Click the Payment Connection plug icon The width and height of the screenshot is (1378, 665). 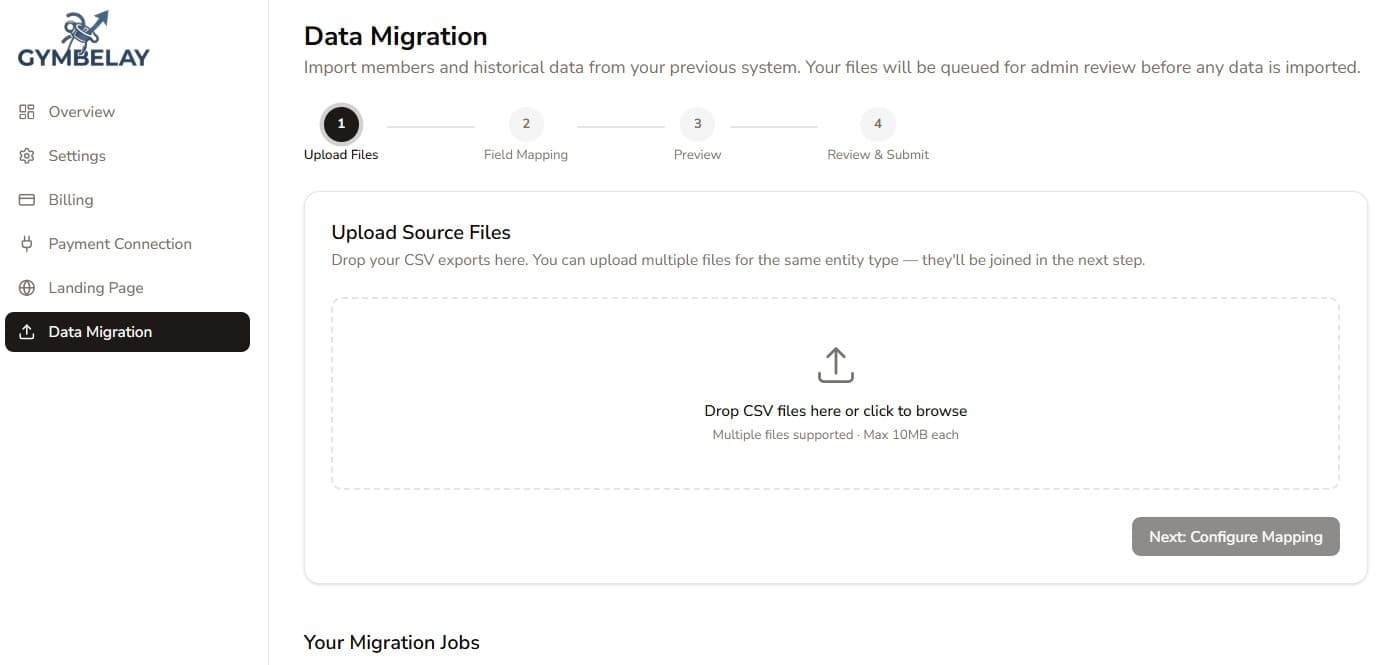coord(27,244)
